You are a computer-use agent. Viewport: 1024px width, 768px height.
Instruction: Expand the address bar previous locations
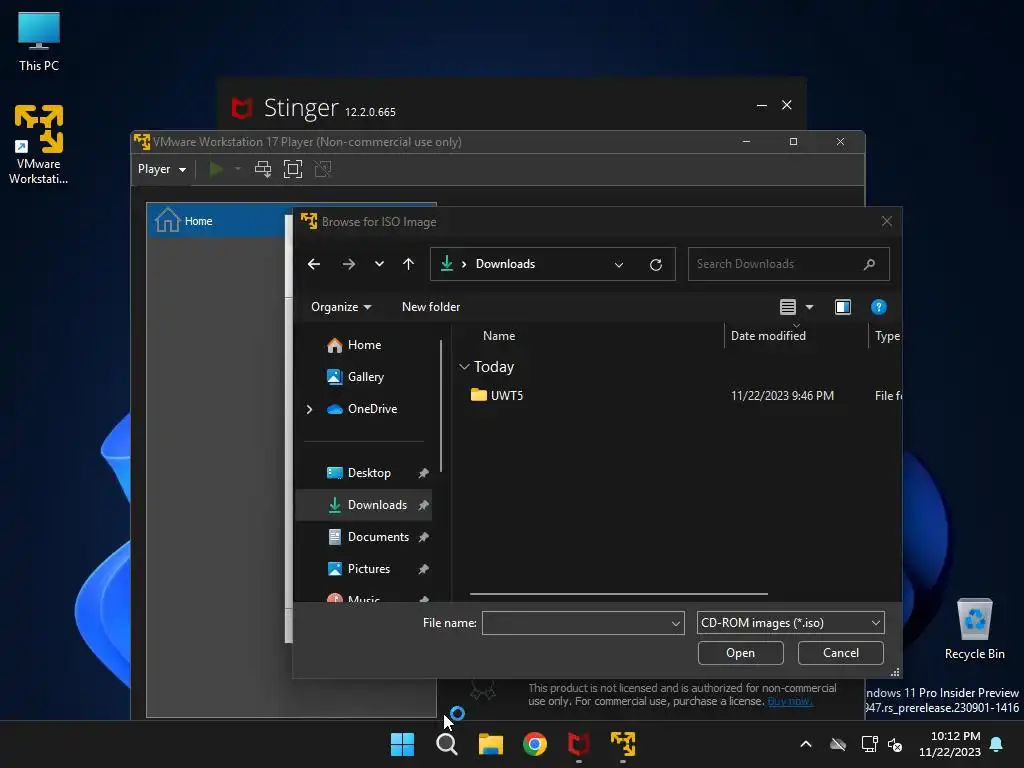tap(618, 264)
